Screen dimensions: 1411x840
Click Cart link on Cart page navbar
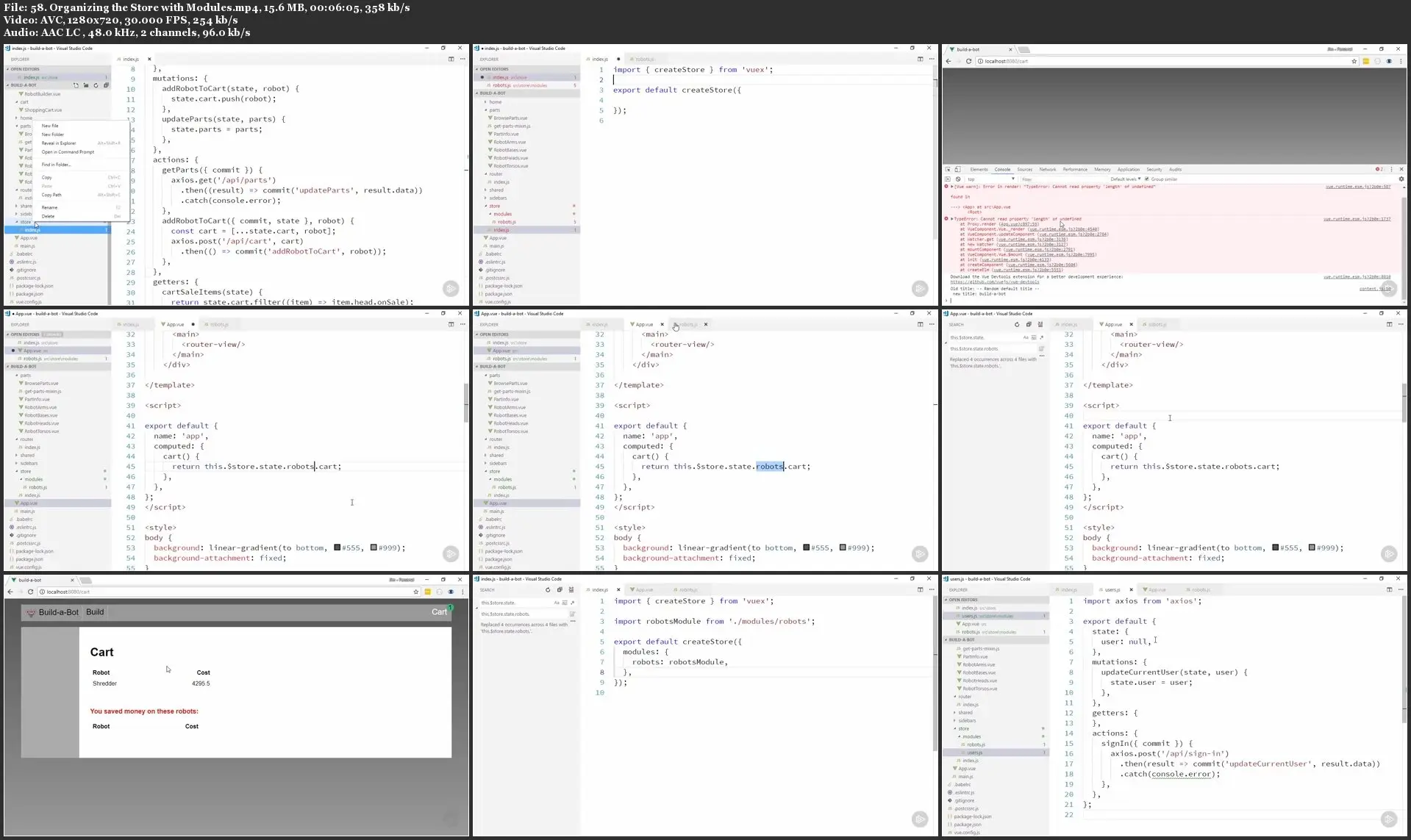pos(439,611)
